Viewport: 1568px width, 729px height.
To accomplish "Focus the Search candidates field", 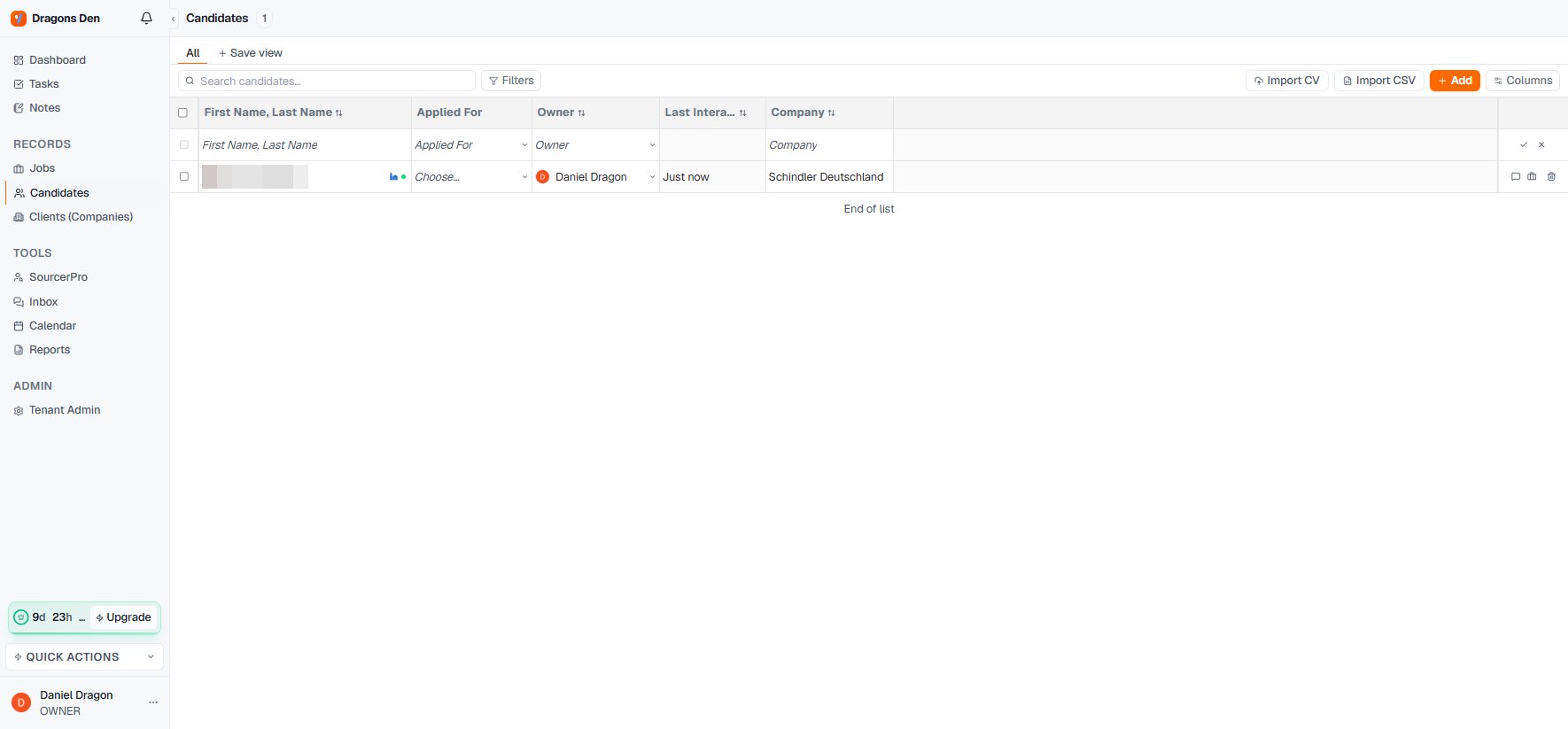I will pyautogui.click(x=327, y=81).
